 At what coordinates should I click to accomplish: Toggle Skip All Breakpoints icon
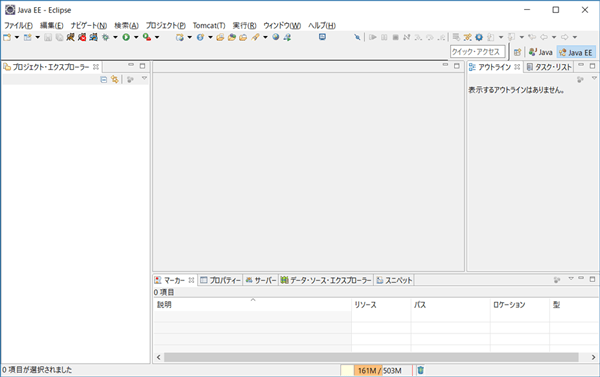pyautogui.click(x=357, y=37)
